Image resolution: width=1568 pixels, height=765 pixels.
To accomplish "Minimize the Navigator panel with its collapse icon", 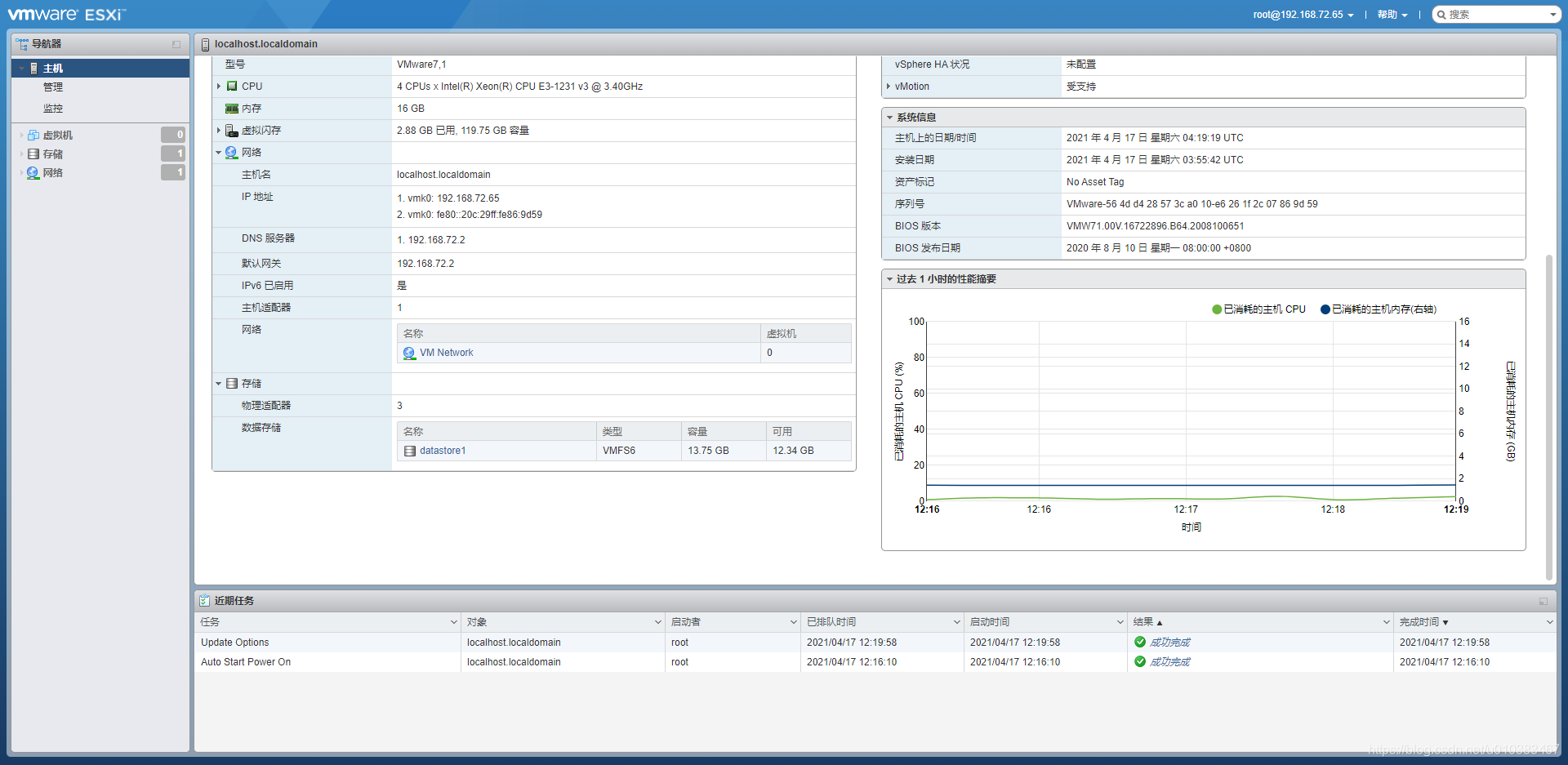I will (x=176, y=44).
